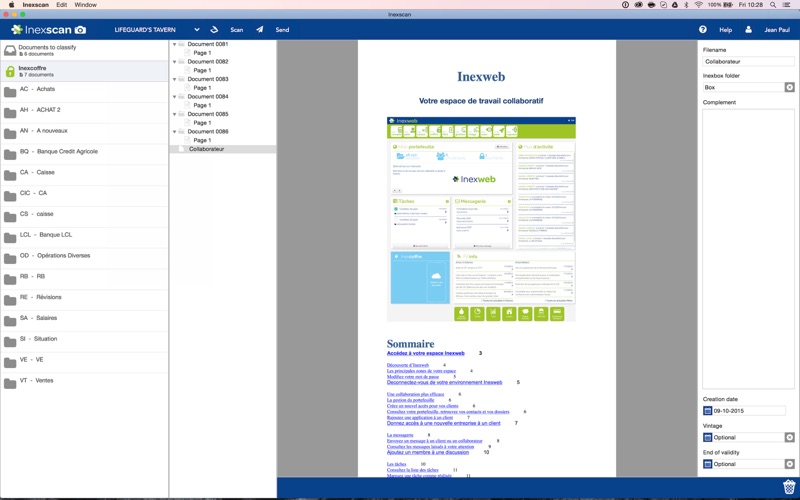
Task: Collapse Document 0083 tree node
Action: pyautogui.click(x=174, y=79)
